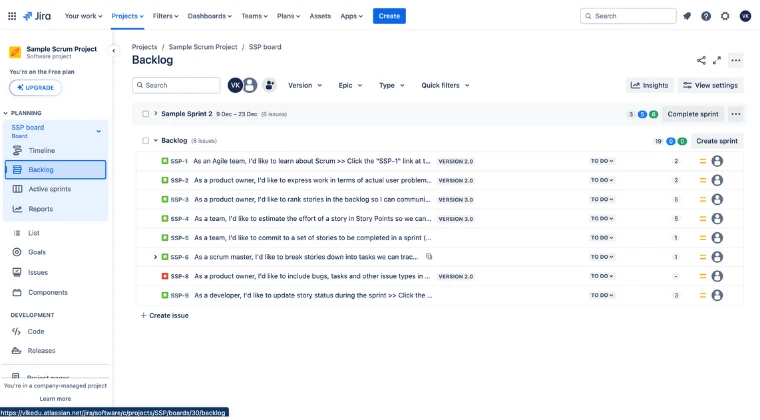Image resolution: width=760 pixels, height=420 pixels.
Task: Click the backlog search field
Action: click(x=176, y=85)
